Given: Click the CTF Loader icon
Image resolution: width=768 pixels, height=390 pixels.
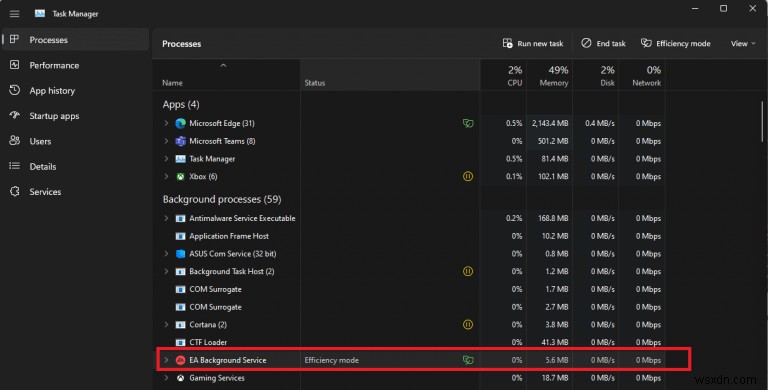Looking at the screenshot, I should 180,342.
